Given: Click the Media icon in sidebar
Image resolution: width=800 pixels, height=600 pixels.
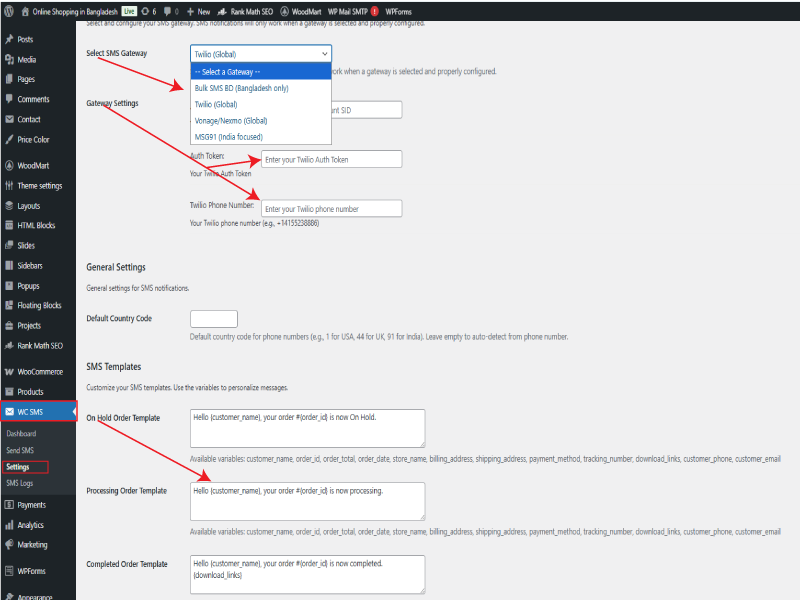Looking at the screenshot, I should [9, 59].
